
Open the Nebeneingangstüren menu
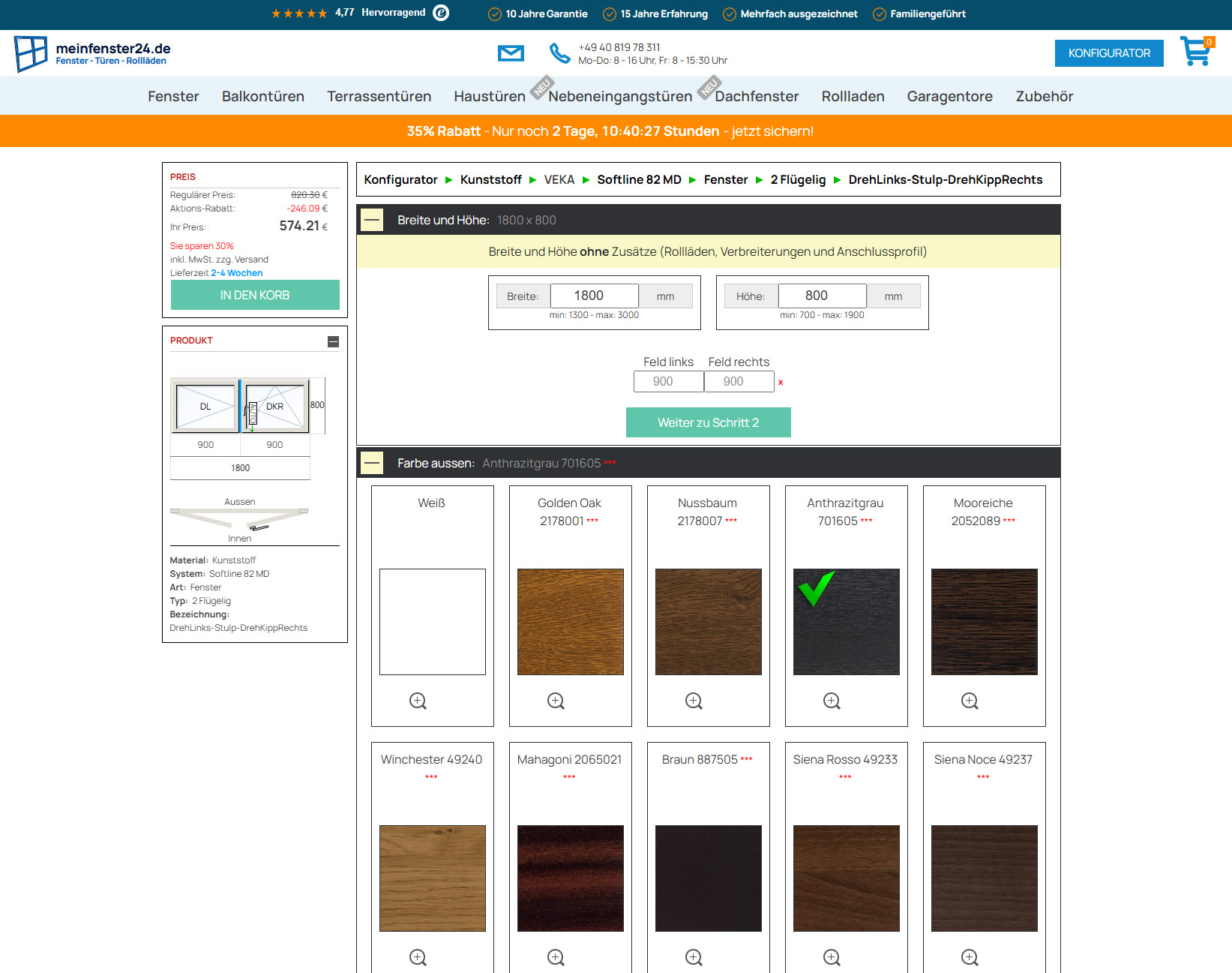click(620, 96)
